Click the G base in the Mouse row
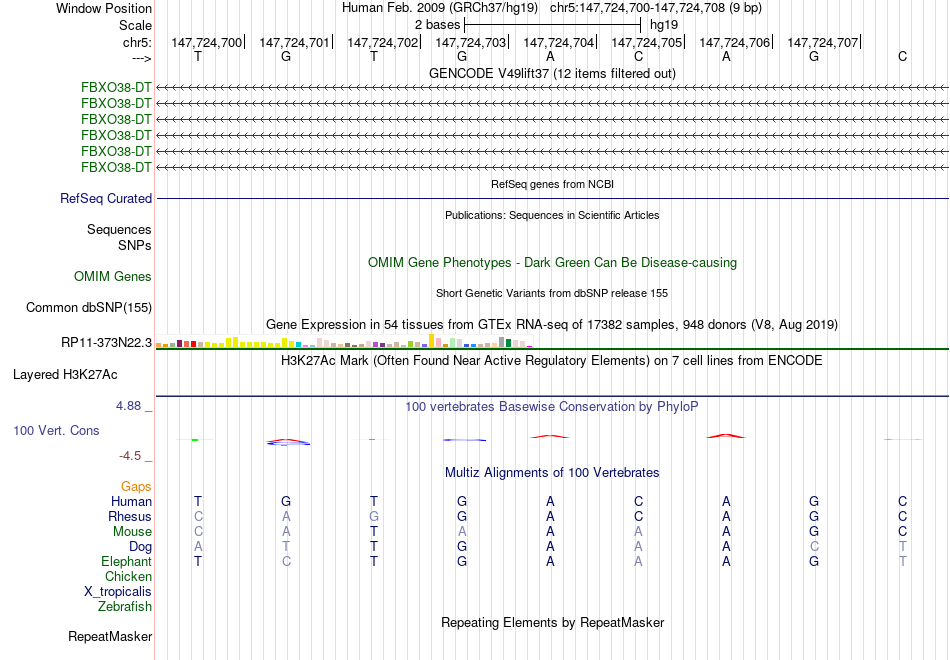Viewport: 950px width, 660px height. (814, 532)
